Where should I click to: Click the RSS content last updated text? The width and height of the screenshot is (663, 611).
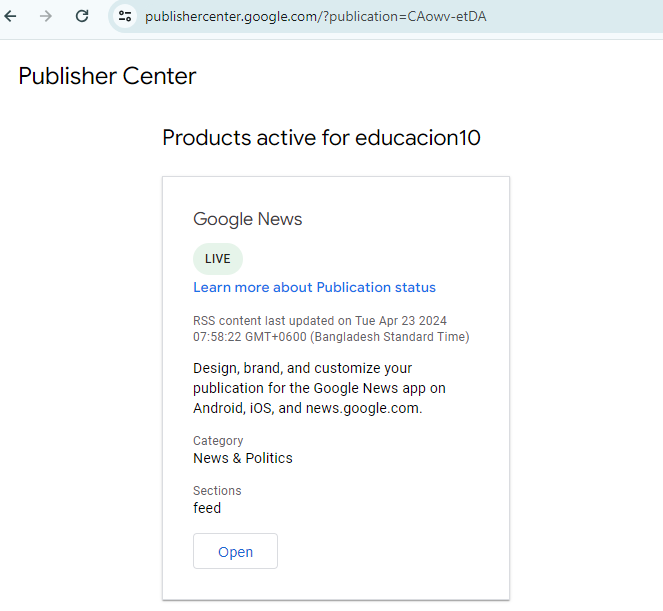319,321
